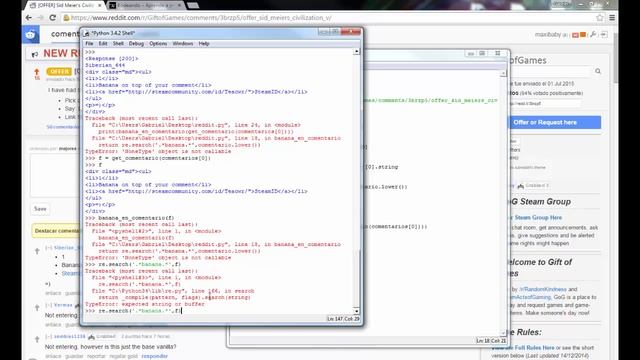Viewport: 640px width, 360px height.
Task: Open the Help menu in Python Shell
Action: point(204,44)
